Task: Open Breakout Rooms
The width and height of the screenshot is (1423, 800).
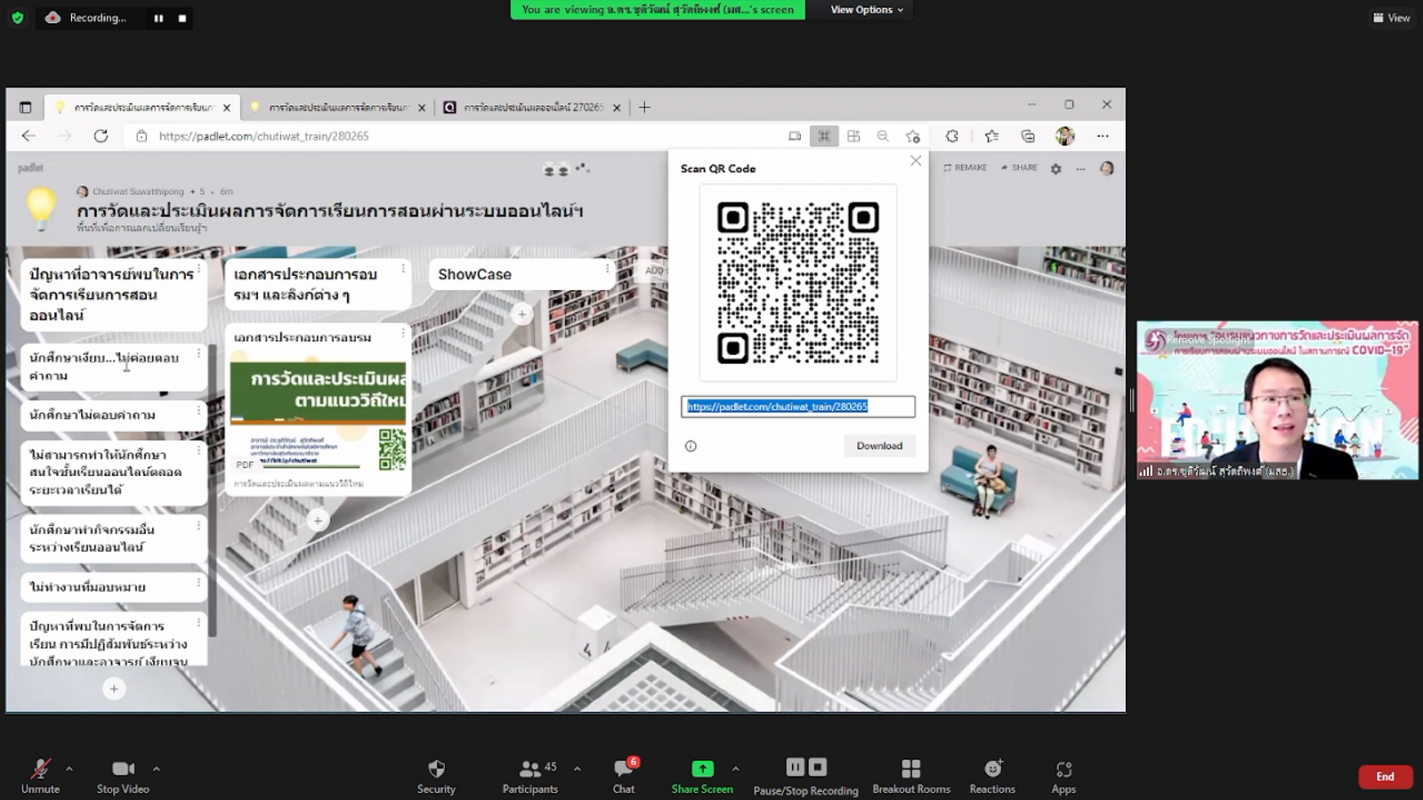Action: point(911,775)
